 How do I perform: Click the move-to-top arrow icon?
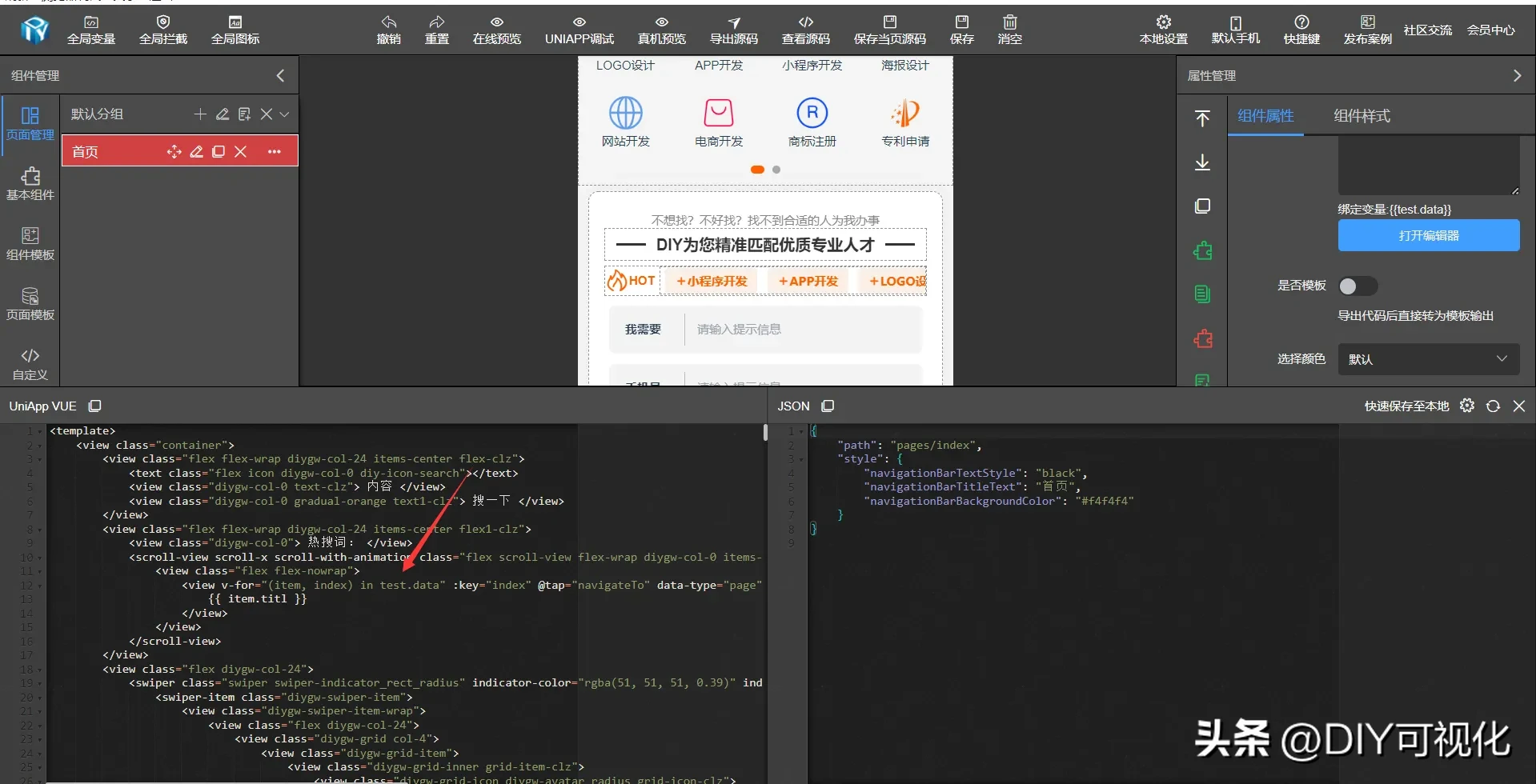(x=1202, y=119)
